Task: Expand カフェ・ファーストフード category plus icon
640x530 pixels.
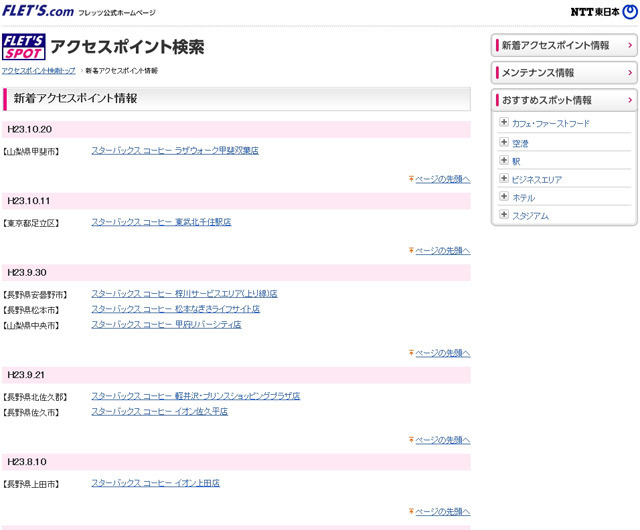Action: click(x=504, y=122)
